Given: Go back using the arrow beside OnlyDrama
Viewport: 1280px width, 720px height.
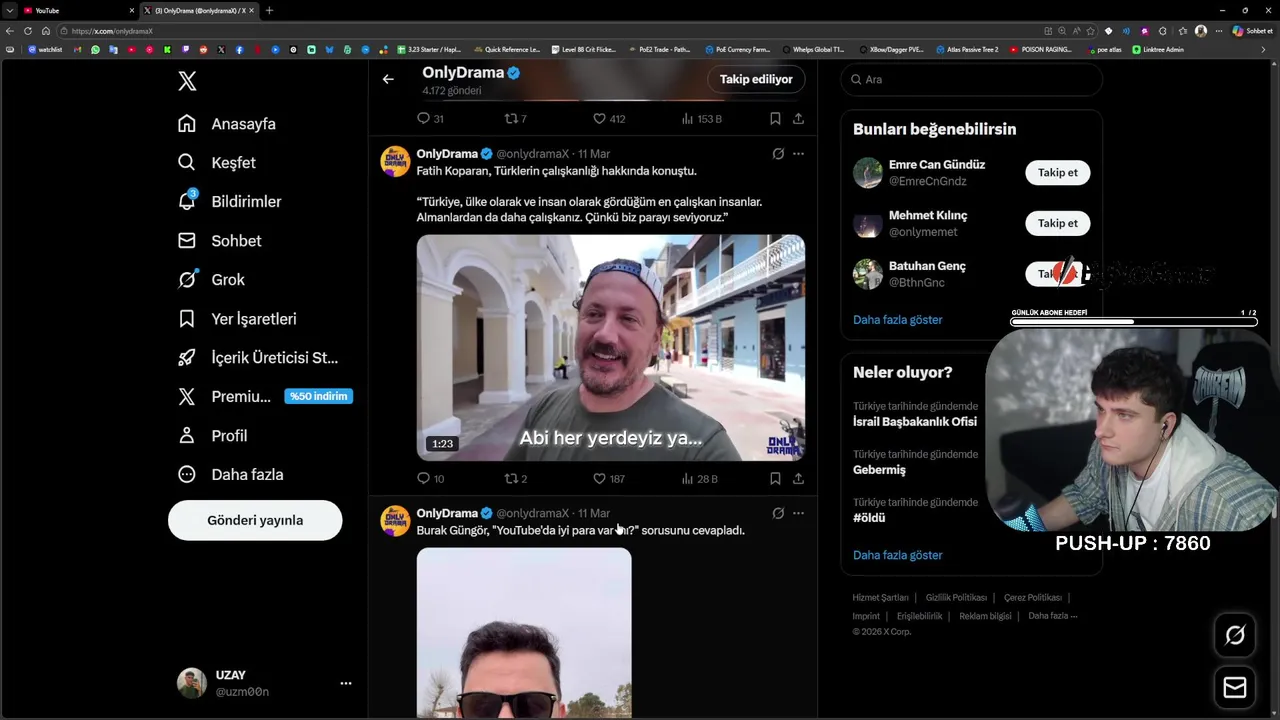Looking at the screenshot, I should click(388, 79).
